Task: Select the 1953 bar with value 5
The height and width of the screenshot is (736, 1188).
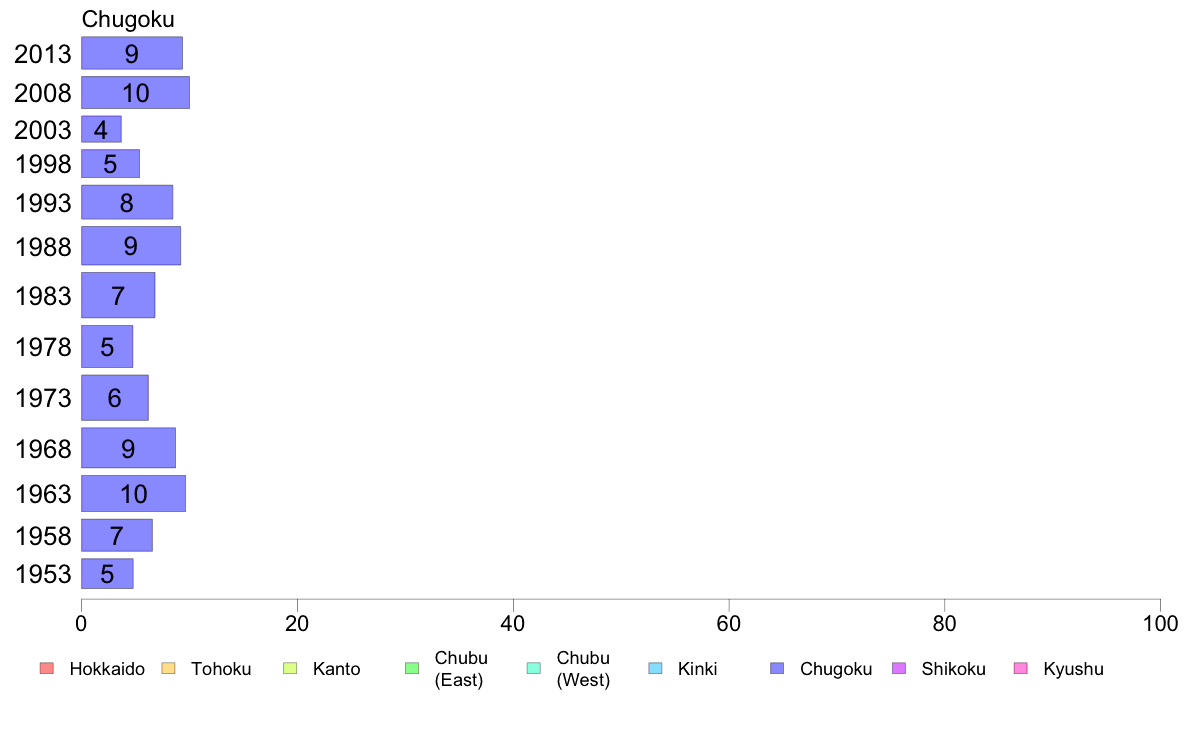Action: [108, 574]
